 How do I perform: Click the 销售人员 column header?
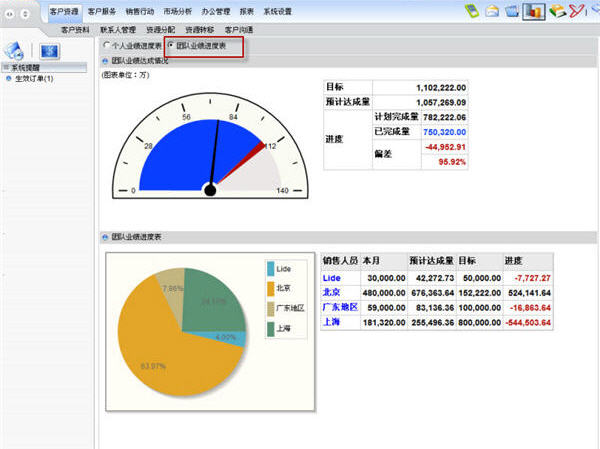click(340, 261)
